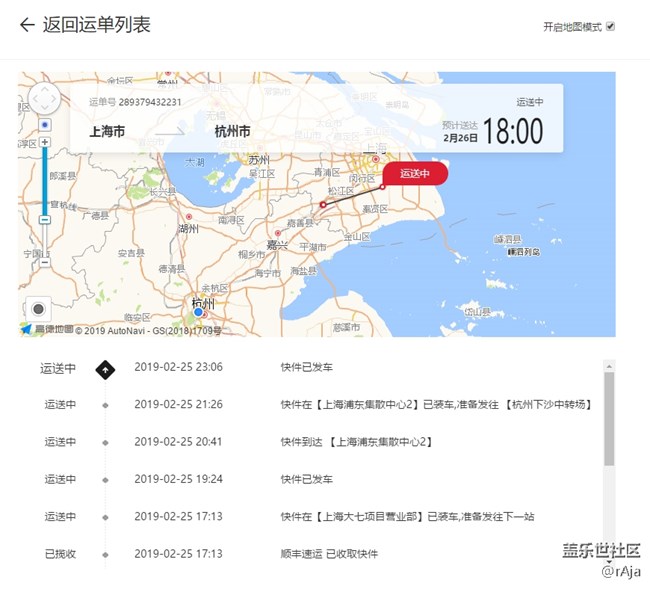650x592 pixels.
Task: Click the timeline dot for the 20:41 row
Action: (105, 443)
